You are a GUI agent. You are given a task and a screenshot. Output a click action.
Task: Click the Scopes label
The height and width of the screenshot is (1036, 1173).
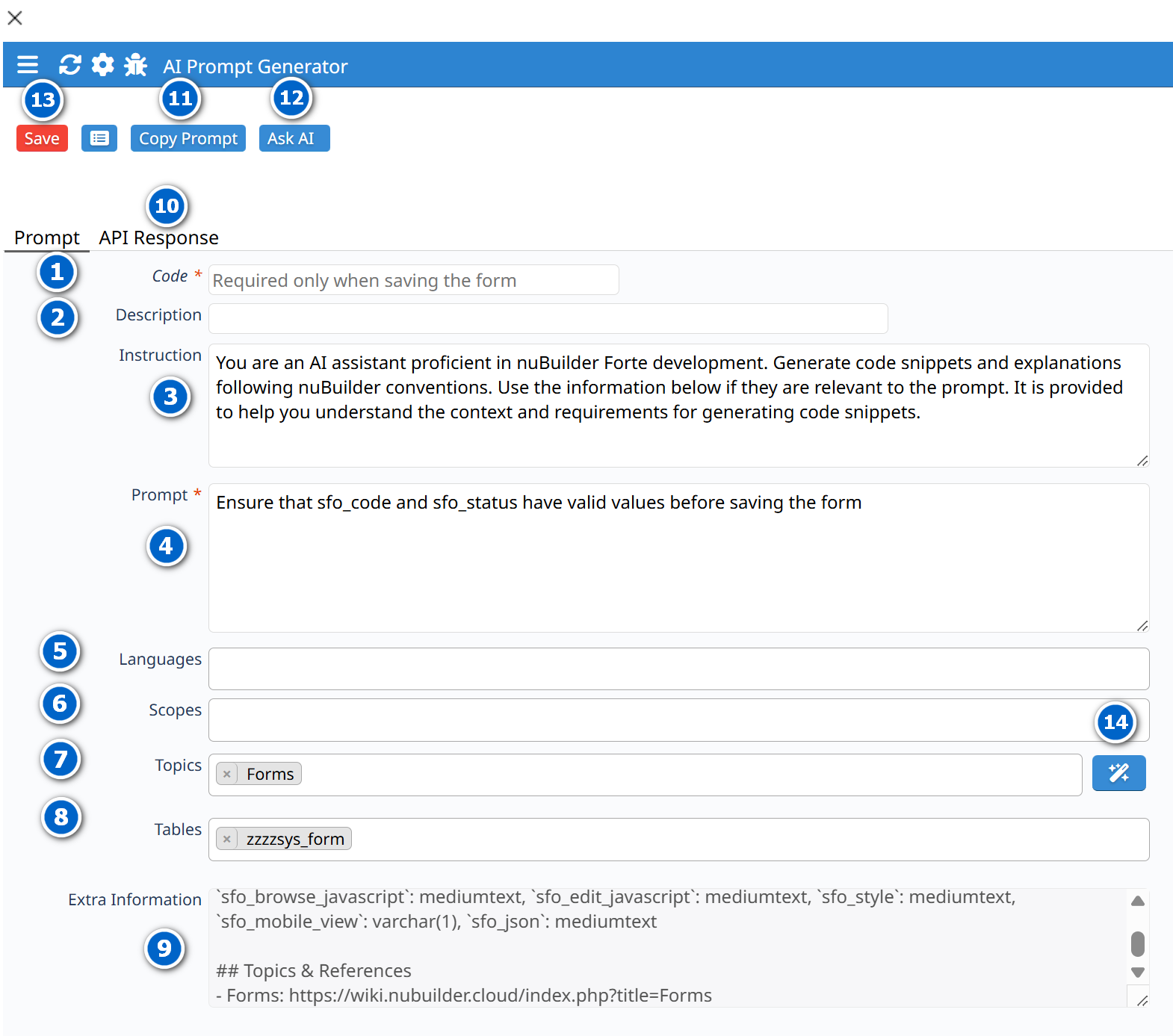coord(176,710)
